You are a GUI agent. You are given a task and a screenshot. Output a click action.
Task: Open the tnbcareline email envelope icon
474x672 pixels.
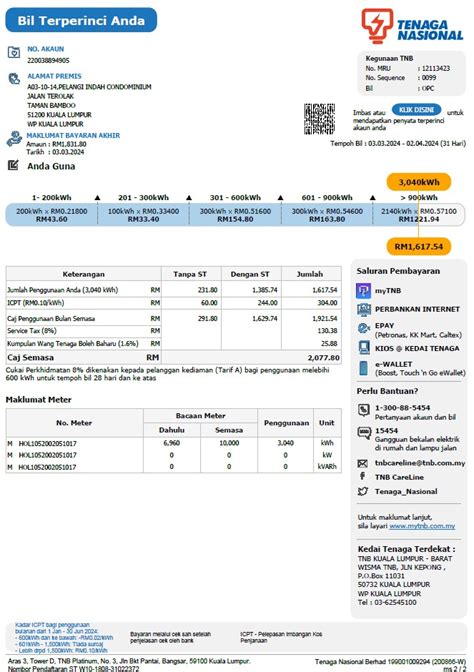click(363, 463)
